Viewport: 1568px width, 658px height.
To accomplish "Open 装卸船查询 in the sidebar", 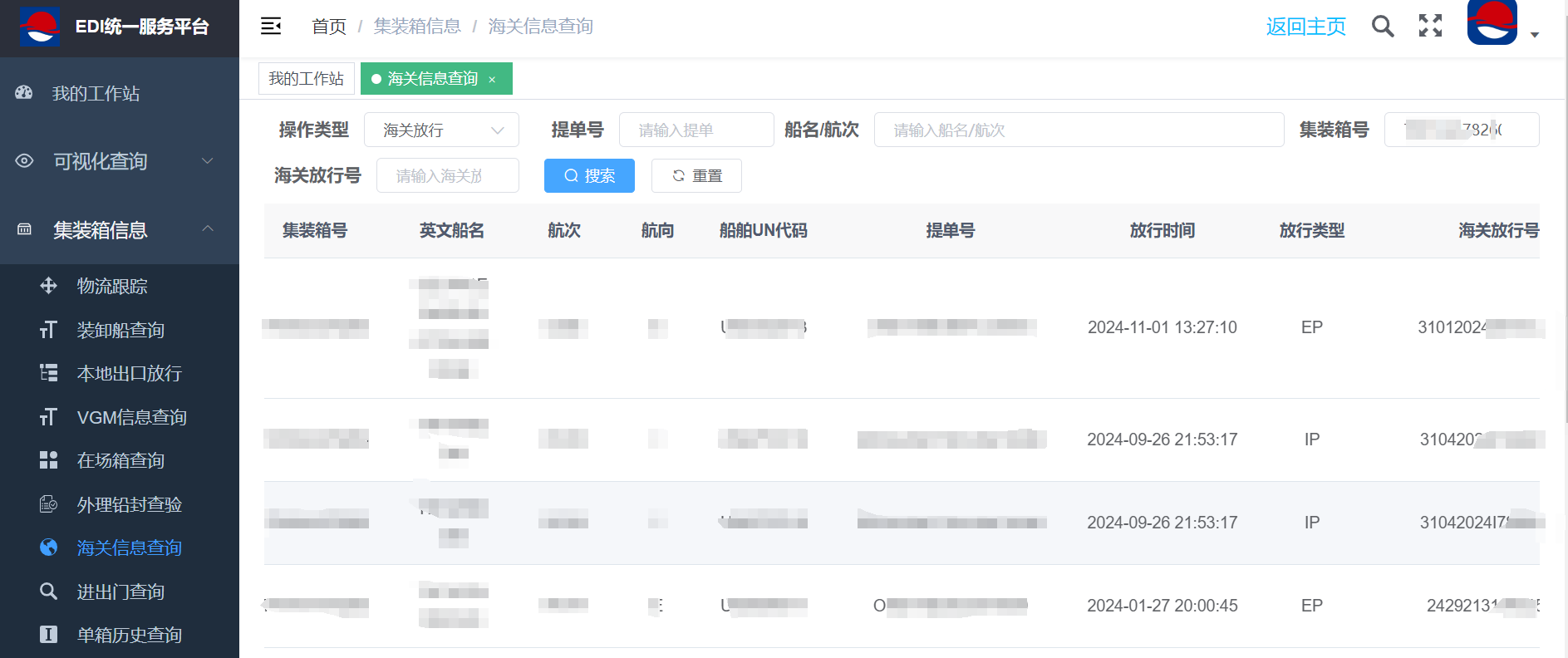I will pos(120,331).
